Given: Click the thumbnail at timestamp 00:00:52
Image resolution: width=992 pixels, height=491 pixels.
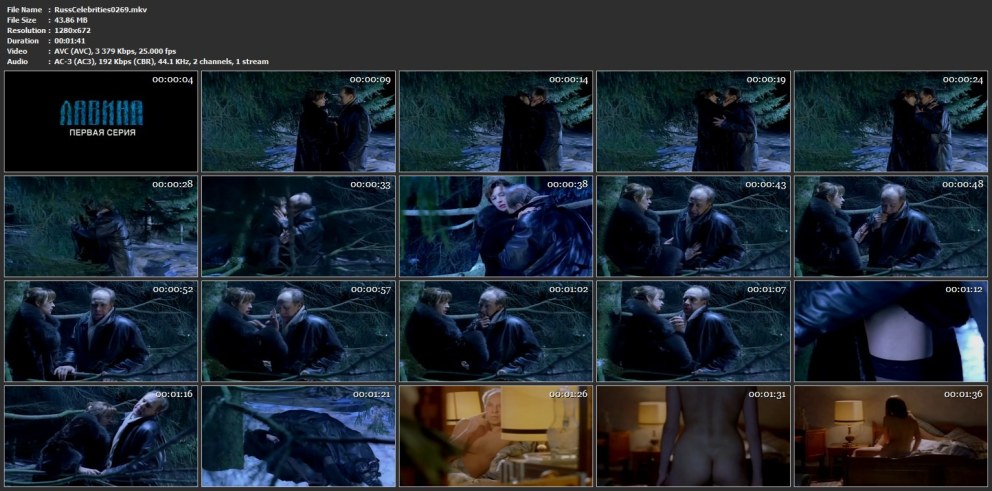Looking at the screenshot, I should 101,332.
